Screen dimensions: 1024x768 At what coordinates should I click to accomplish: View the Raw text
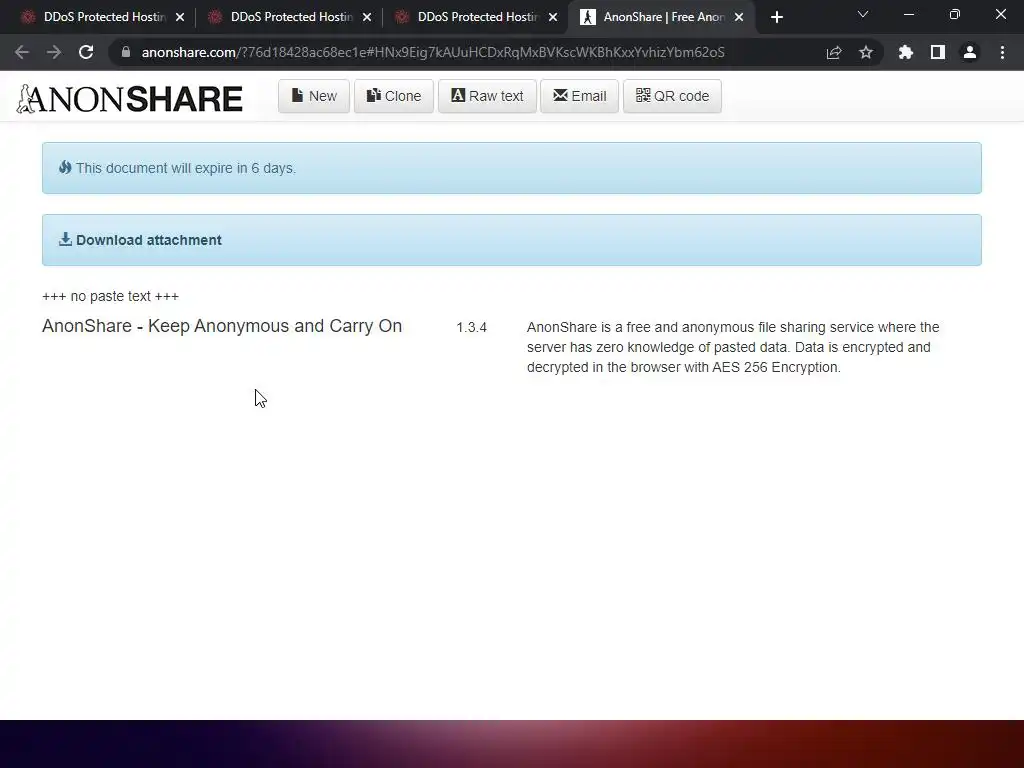pos(487,96)
